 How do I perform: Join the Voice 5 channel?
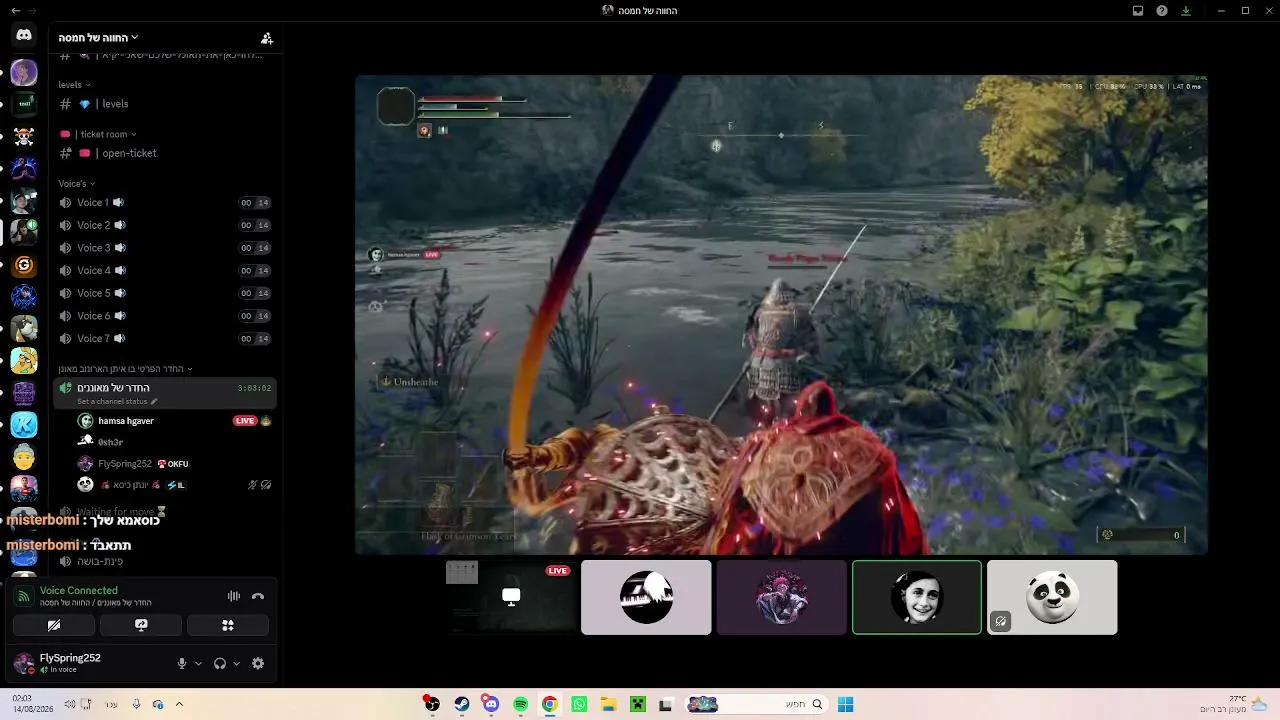[x=165, y=293]
